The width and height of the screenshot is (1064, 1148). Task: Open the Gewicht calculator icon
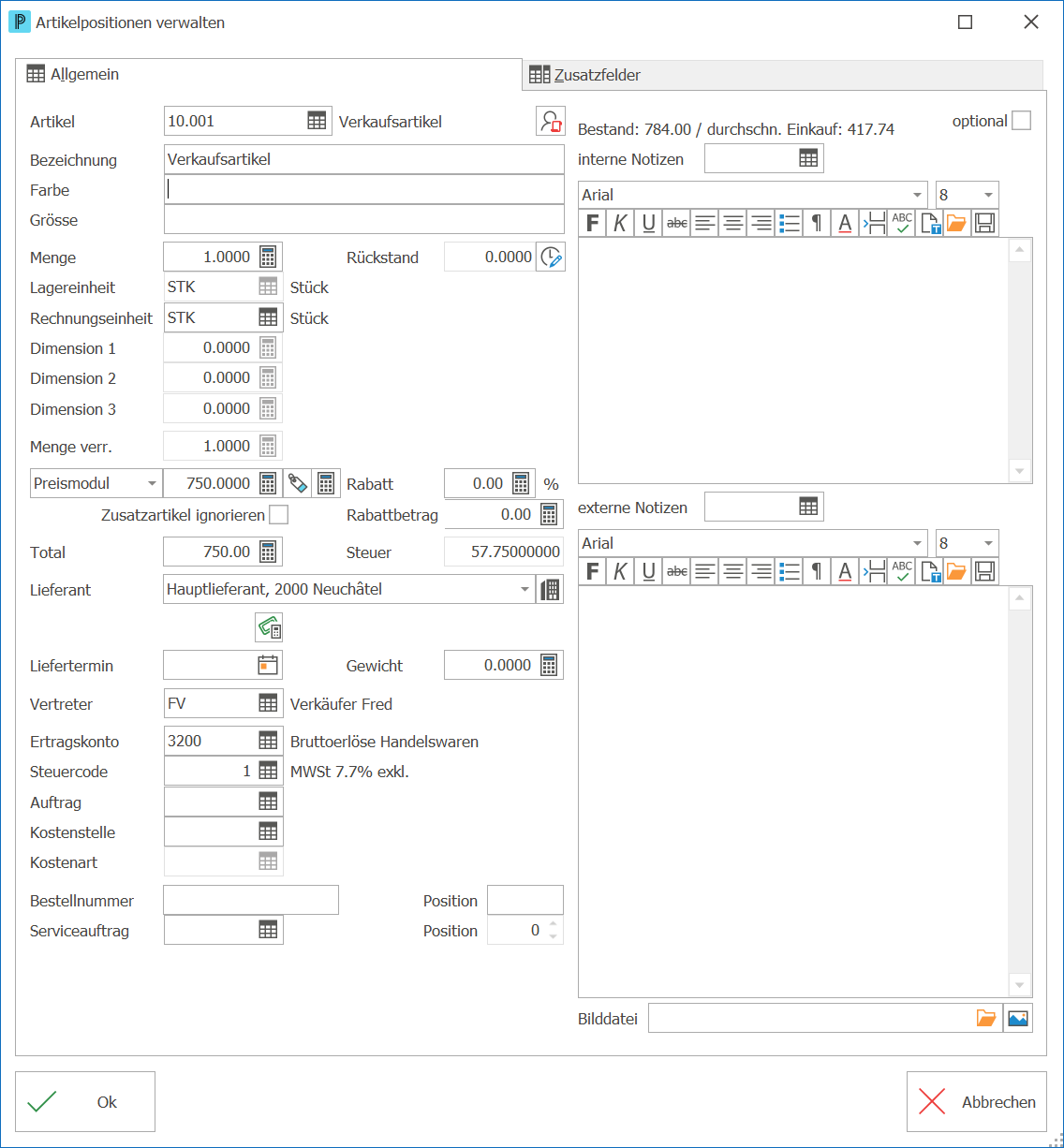(549, 665)
